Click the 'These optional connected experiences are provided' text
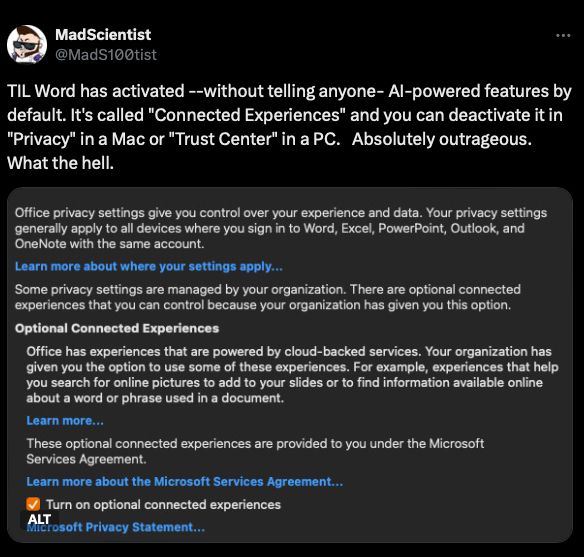Screen dimensions: 584x557 point(255,451)
